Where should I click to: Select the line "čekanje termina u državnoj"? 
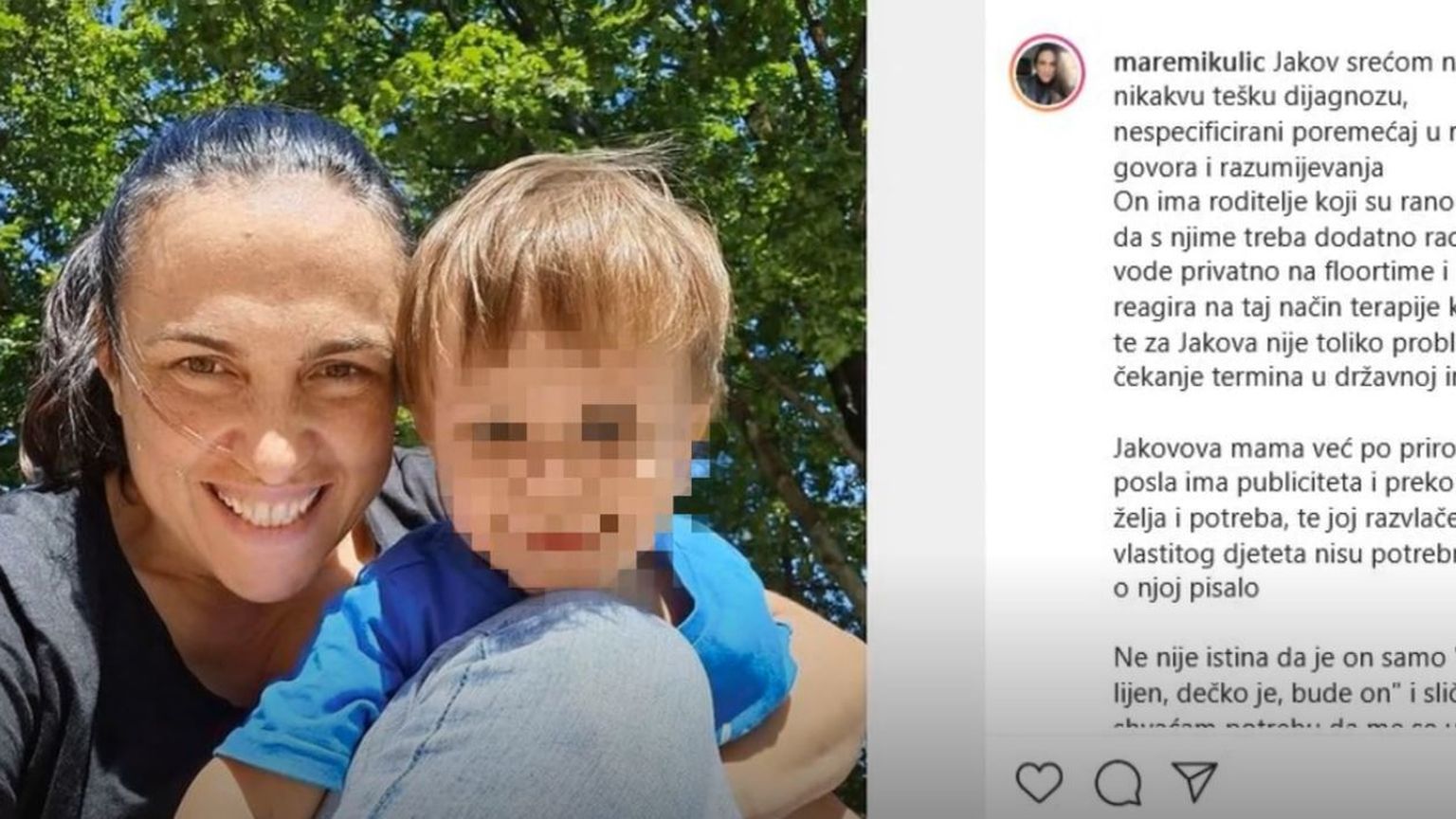1284,376
